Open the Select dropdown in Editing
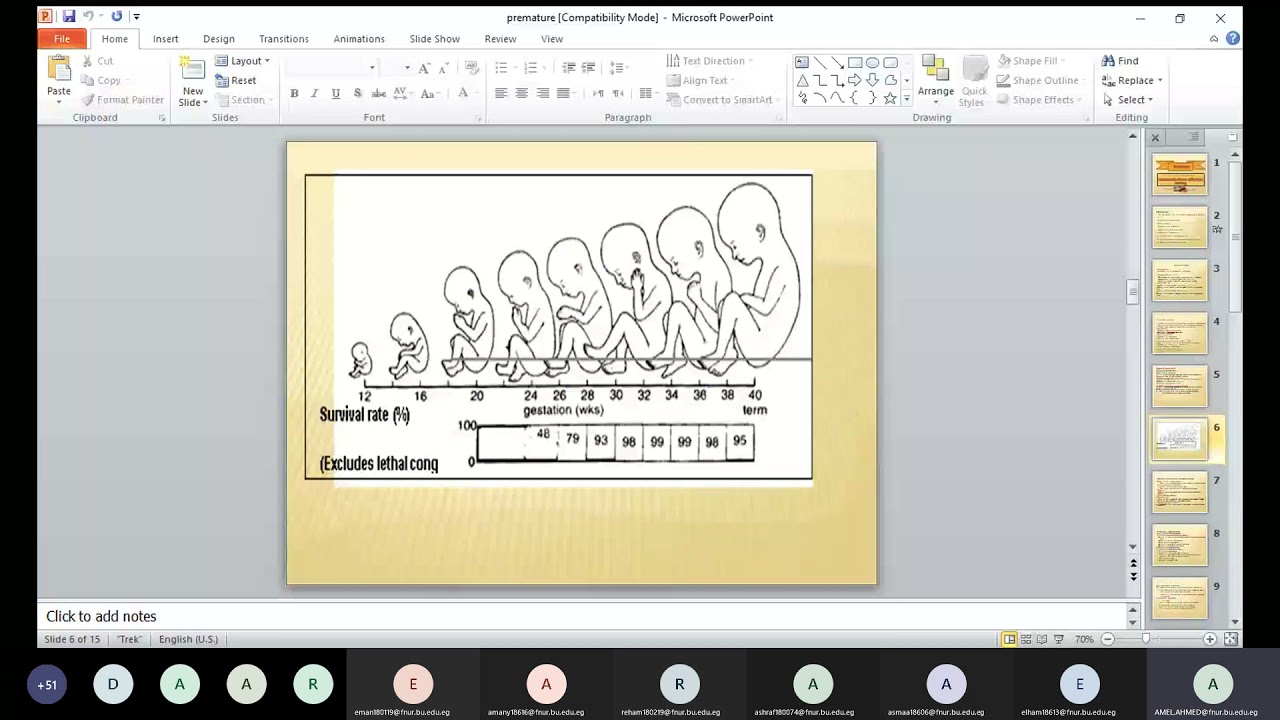 point(1128,100)
